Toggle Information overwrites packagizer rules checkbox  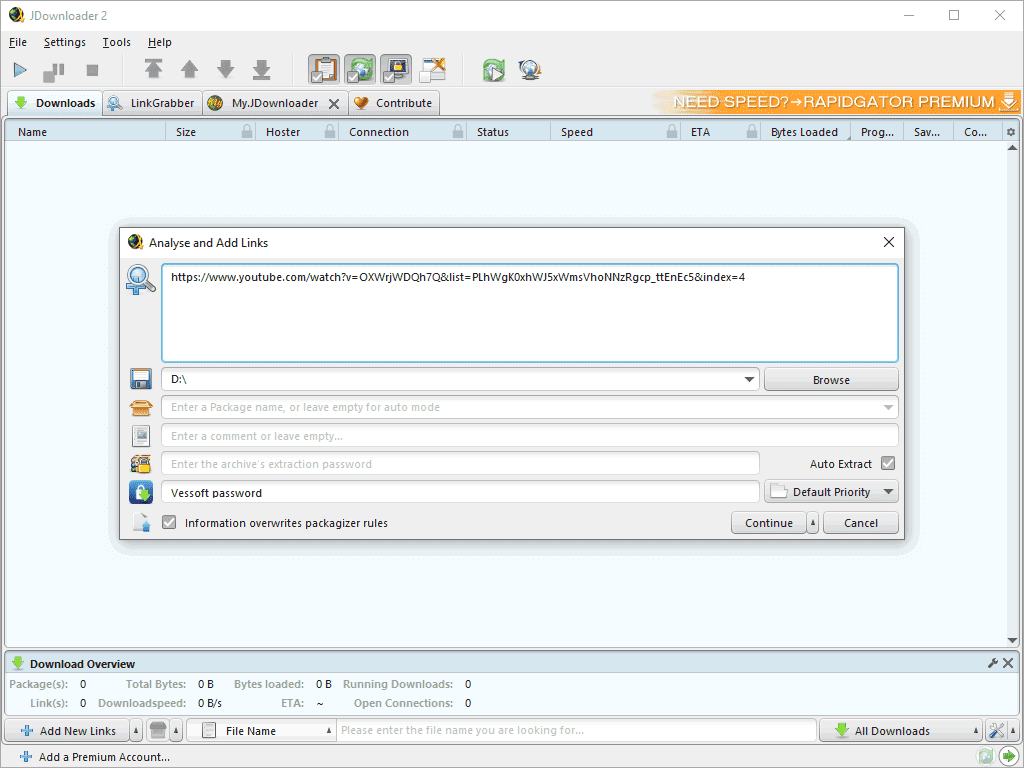tap(169, 522)
